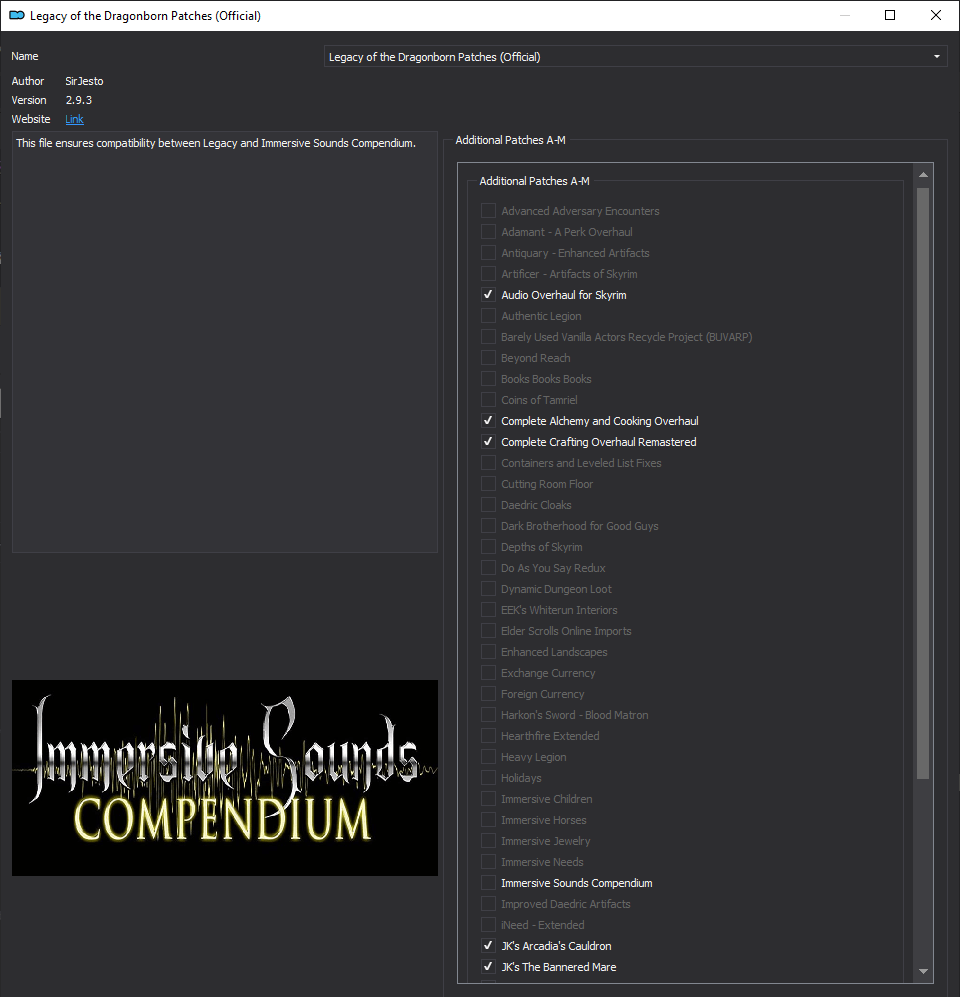The width and height of the screenshot is (960, 997).
Task: Select the Immersive Children label
Action: point(547,799)
